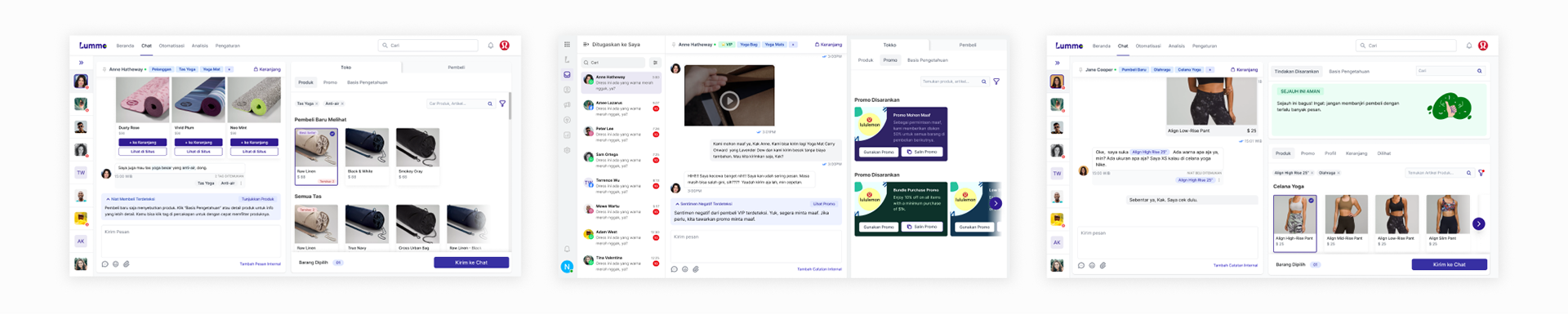Viewport: 1568px width, 314px height.
Task: Switch to Otomatisasi in the left screen navigation
Action: 171,46
